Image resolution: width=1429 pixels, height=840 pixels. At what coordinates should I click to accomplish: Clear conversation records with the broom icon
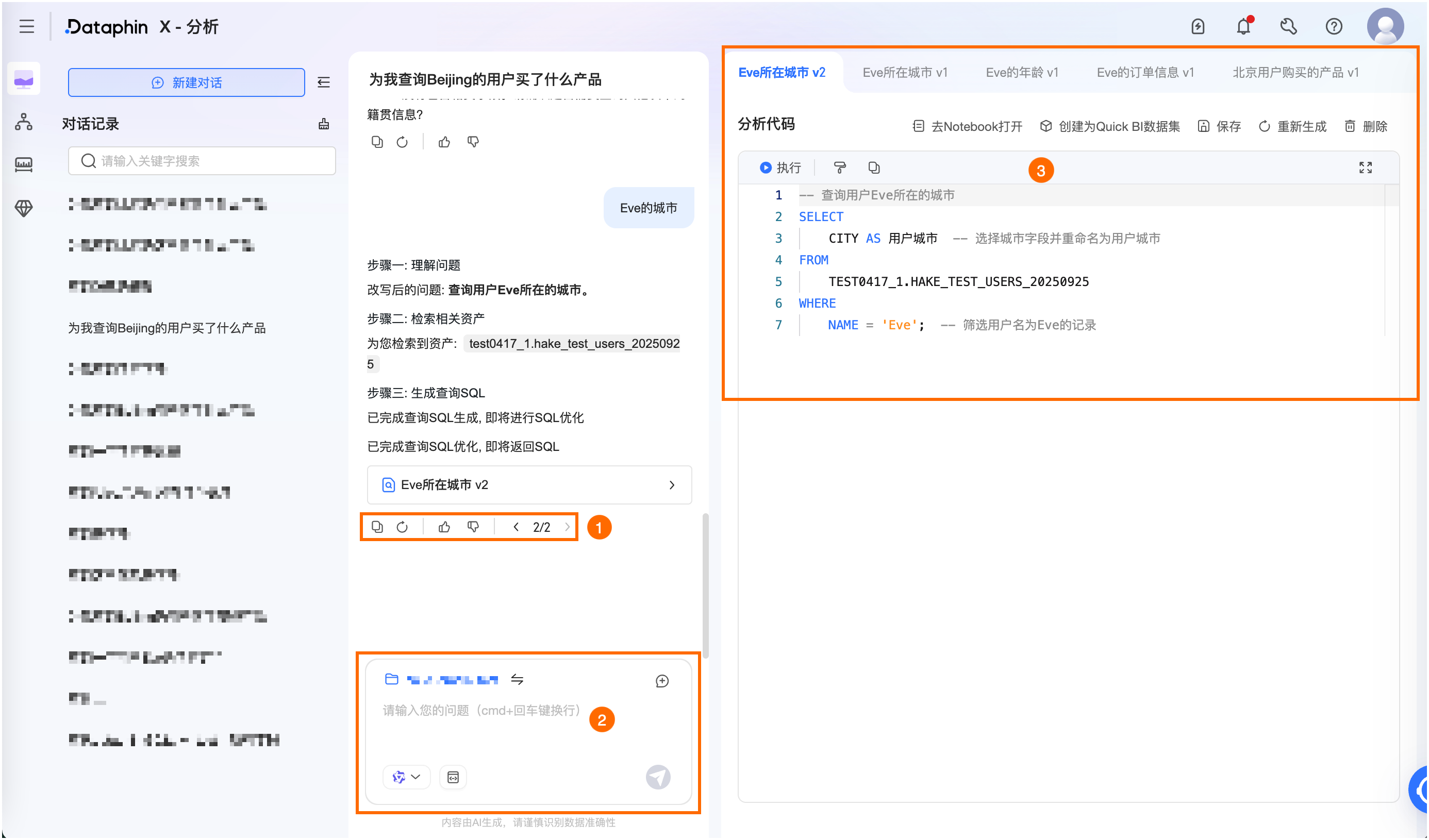324,124
